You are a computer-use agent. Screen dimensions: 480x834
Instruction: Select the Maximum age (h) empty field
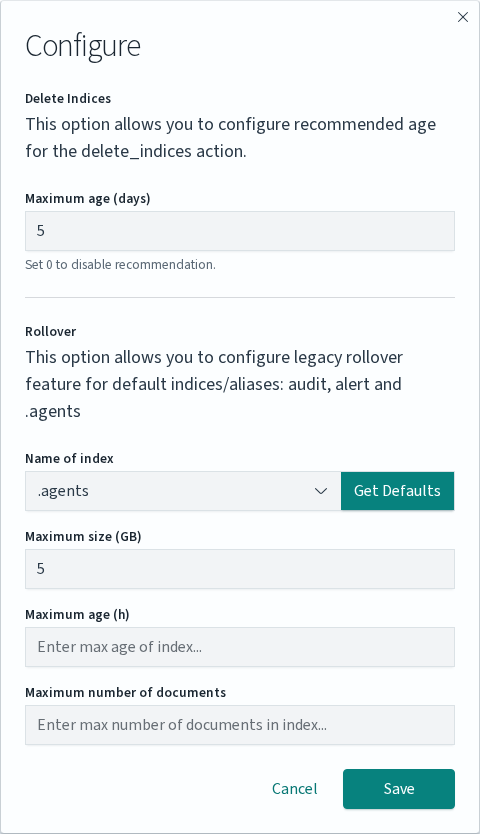[x=240, y=647]
